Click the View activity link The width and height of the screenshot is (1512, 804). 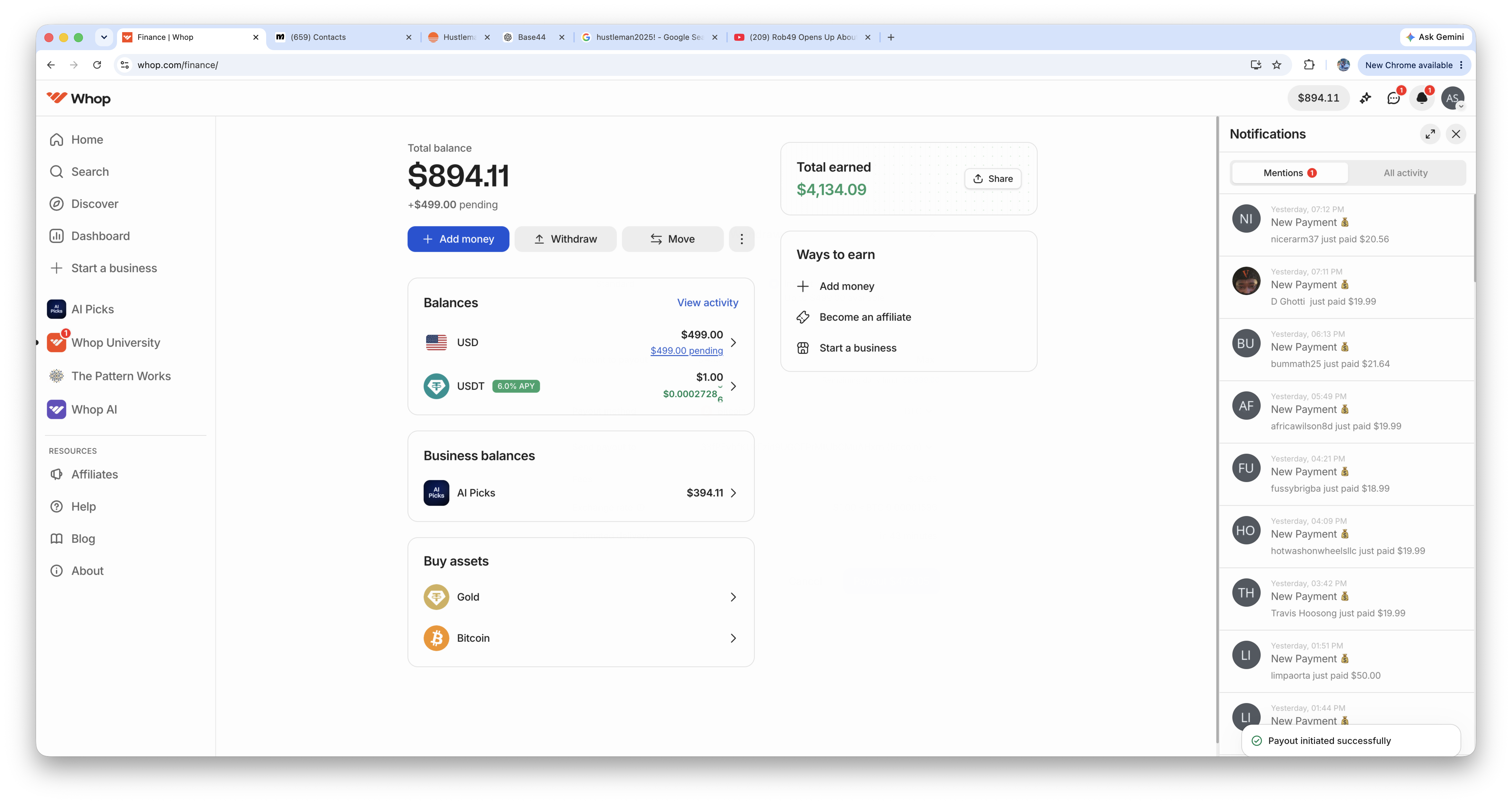(708, 303)
